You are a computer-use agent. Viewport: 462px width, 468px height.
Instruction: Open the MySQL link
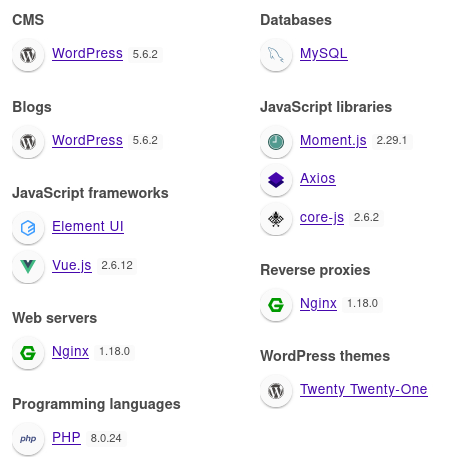point(324,54)
